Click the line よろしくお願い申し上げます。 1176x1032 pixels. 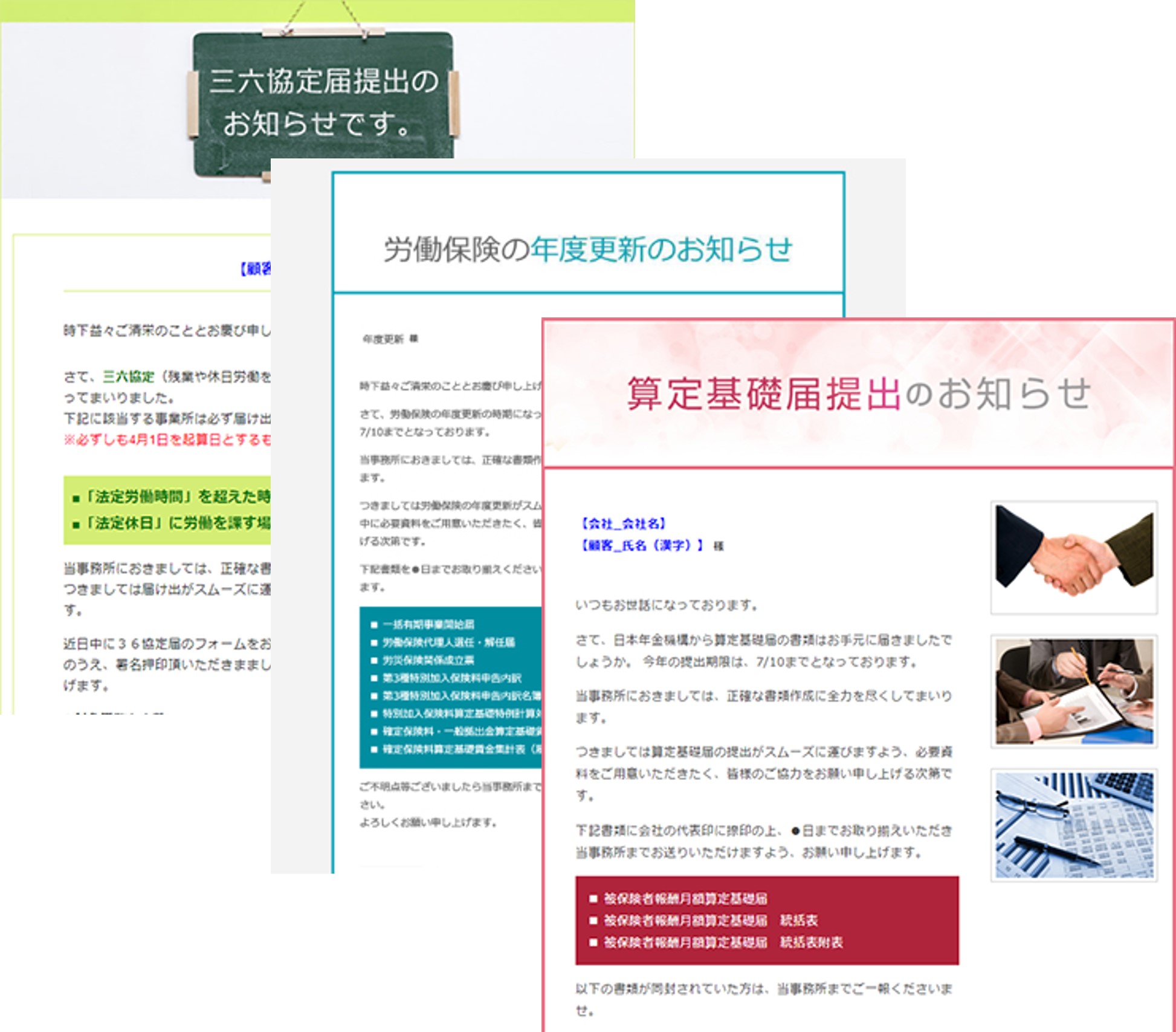(x=428, y=822)
